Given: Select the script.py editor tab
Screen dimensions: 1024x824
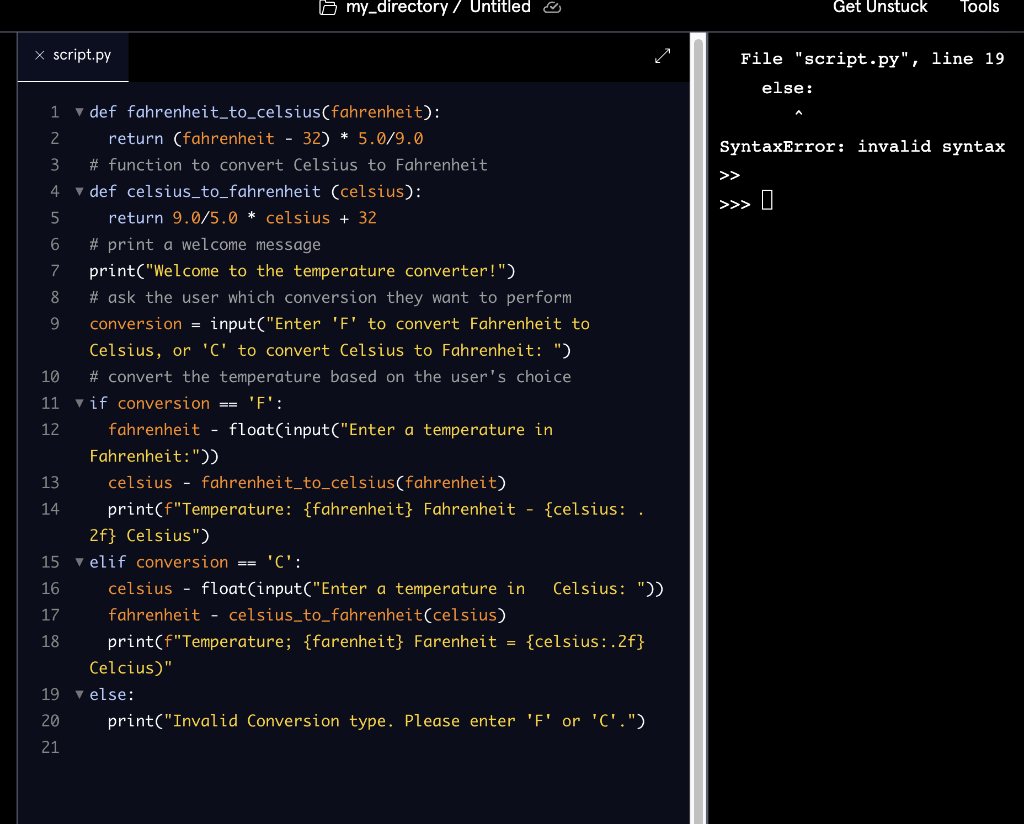Looking at the screenshot, I should (x=73, y=56).
